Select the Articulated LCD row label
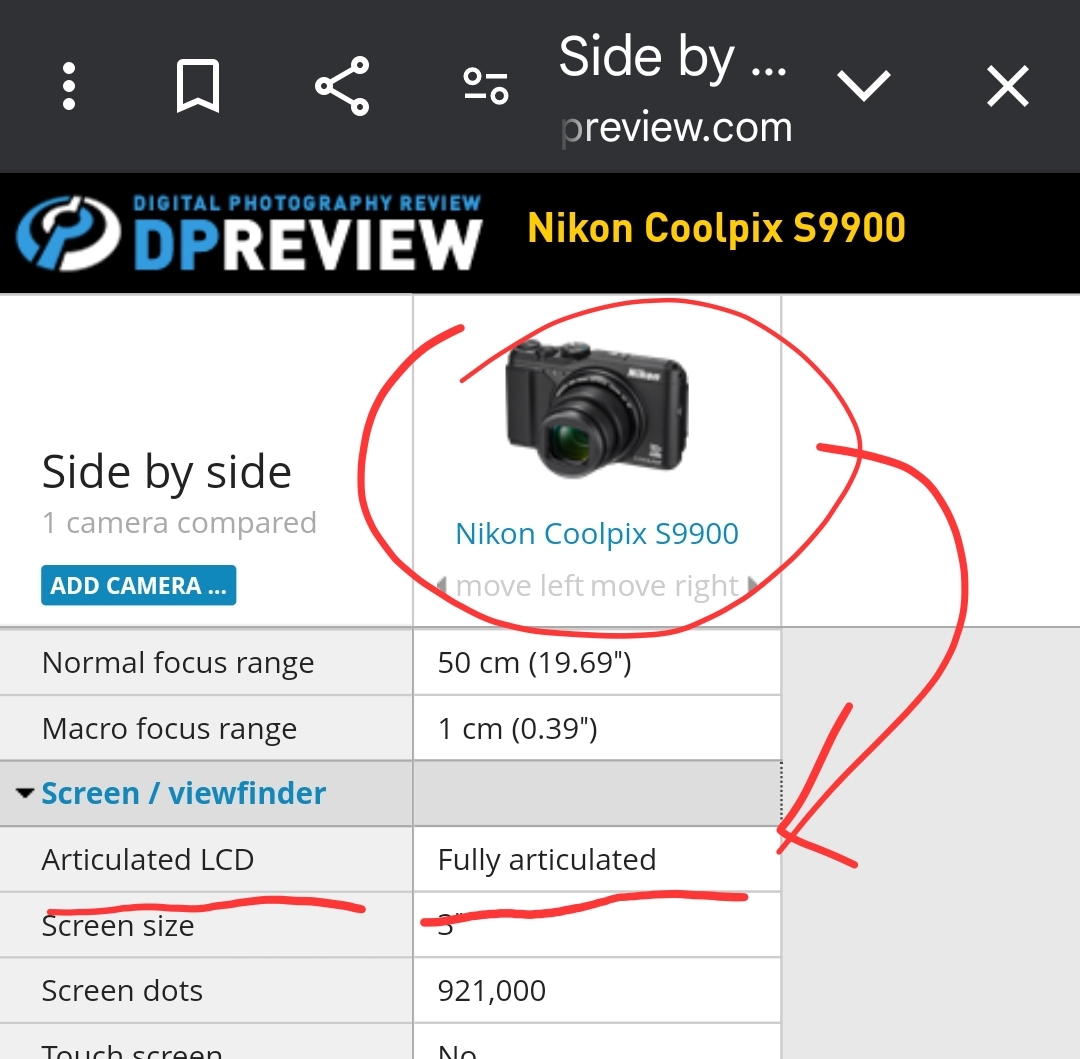Image resolution: width=1080 pixels, height=1059 pixels. tap(147, 859)
